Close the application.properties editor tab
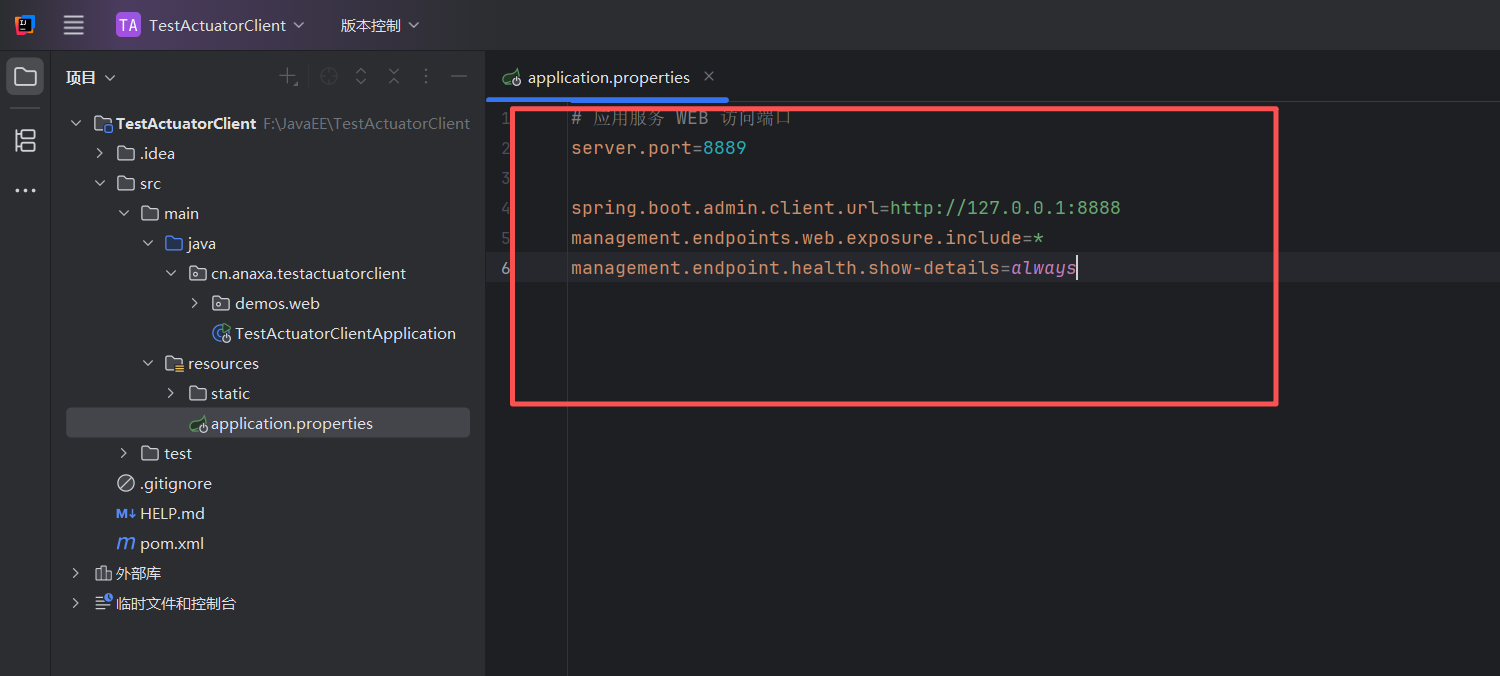This screenshot has width=1500, height=676. point(709,76)
